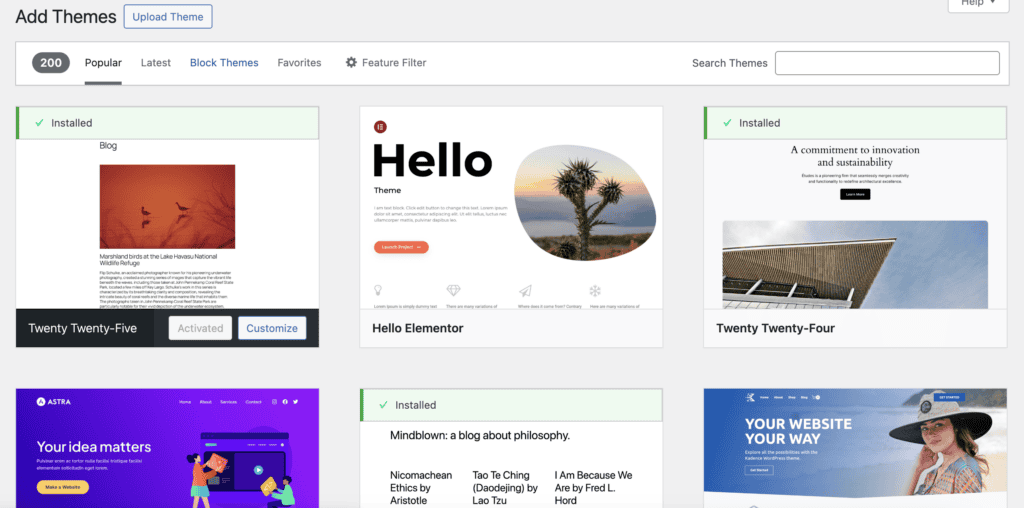The height and width of the screenshot is (508, 1024).
Task: Click the Add Themes page heading
Action: (66, 16)
